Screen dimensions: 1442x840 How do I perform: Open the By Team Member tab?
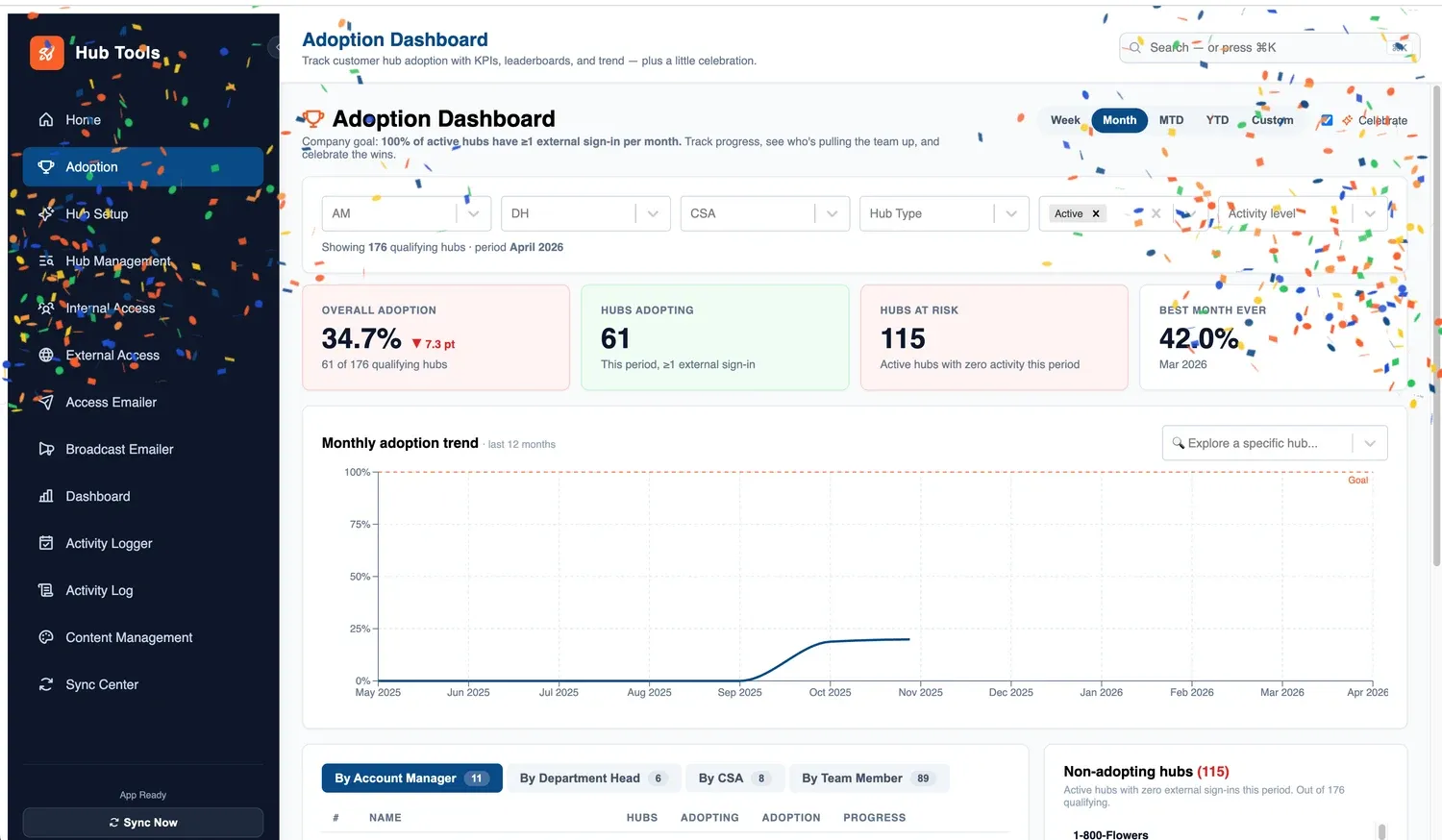[x=869, y=778]
